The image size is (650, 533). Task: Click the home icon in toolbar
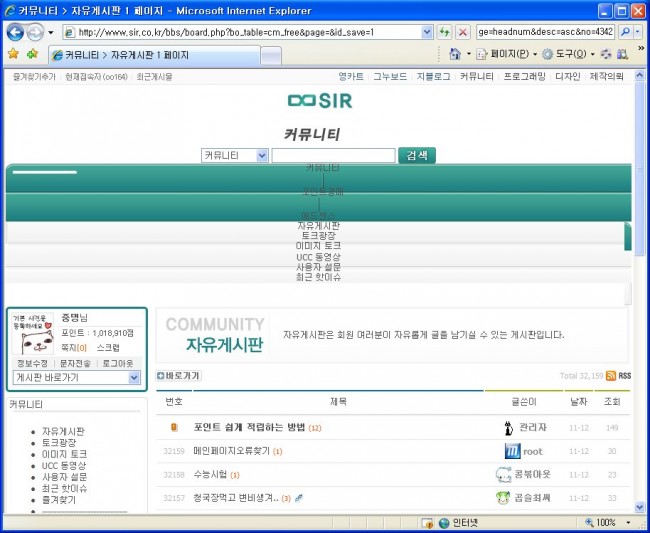tap(456, 54)
